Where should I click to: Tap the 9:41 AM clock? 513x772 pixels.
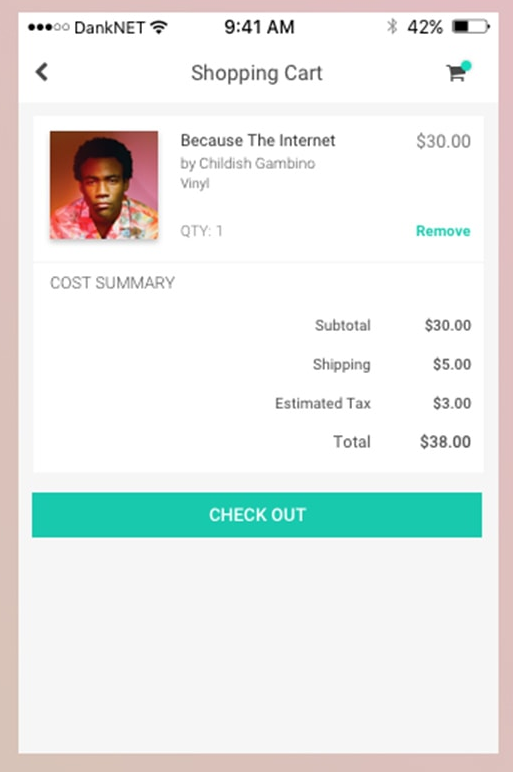point(259,27)
